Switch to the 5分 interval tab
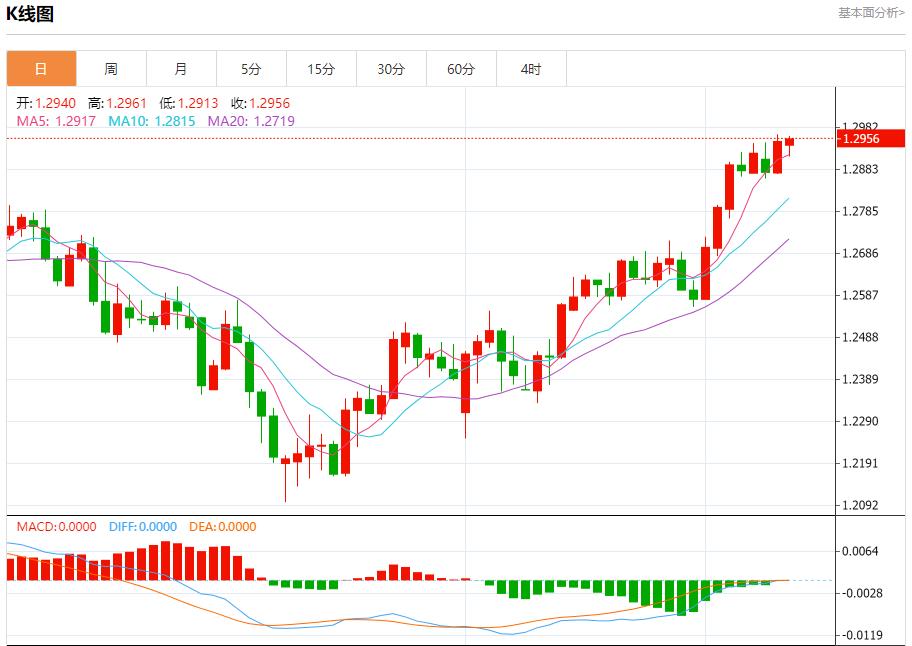The width and height of the screenshot is (912, 646). 251,69
